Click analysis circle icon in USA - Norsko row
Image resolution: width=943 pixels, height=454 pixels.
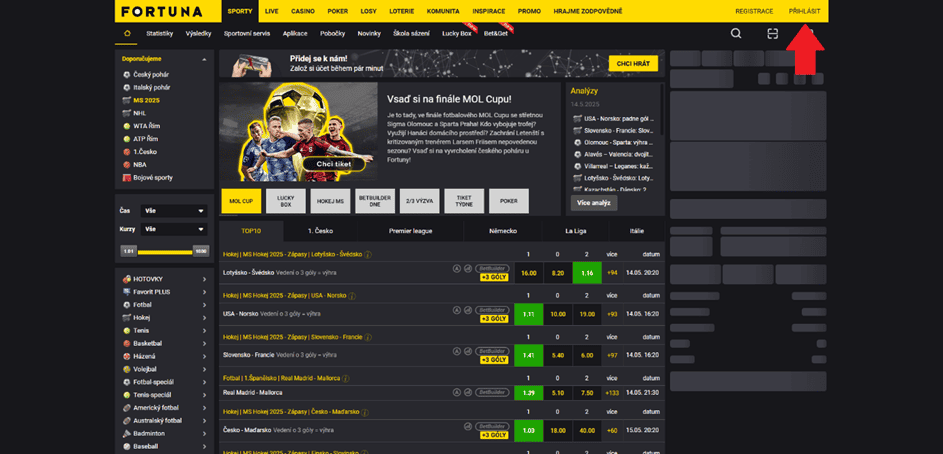pos(456,310)
